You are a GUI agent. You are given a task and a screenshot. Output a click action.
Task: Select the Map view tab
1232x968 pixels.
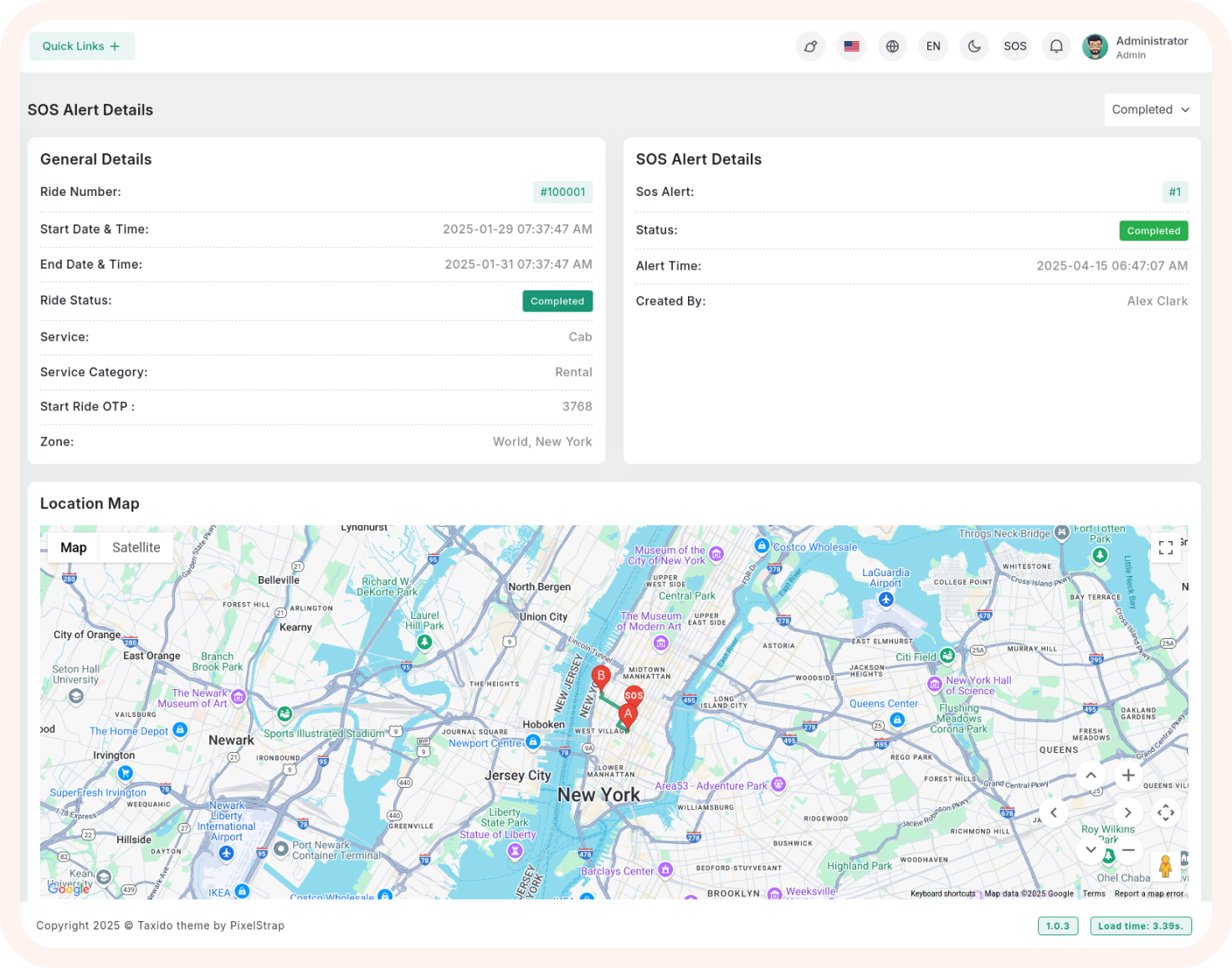pyautogui.click(x=73, y=548)
